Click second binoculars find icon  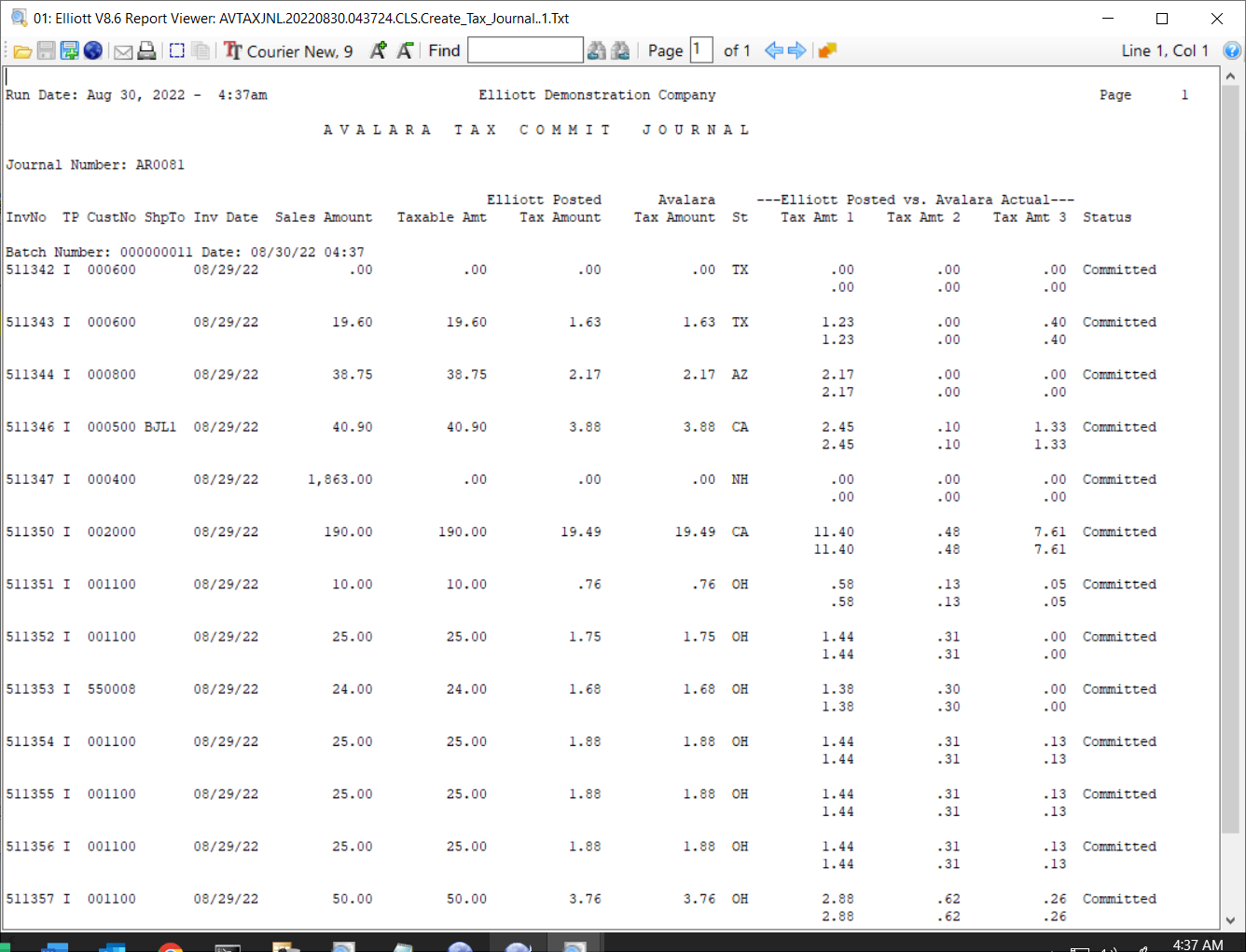(x=620, y=51)
